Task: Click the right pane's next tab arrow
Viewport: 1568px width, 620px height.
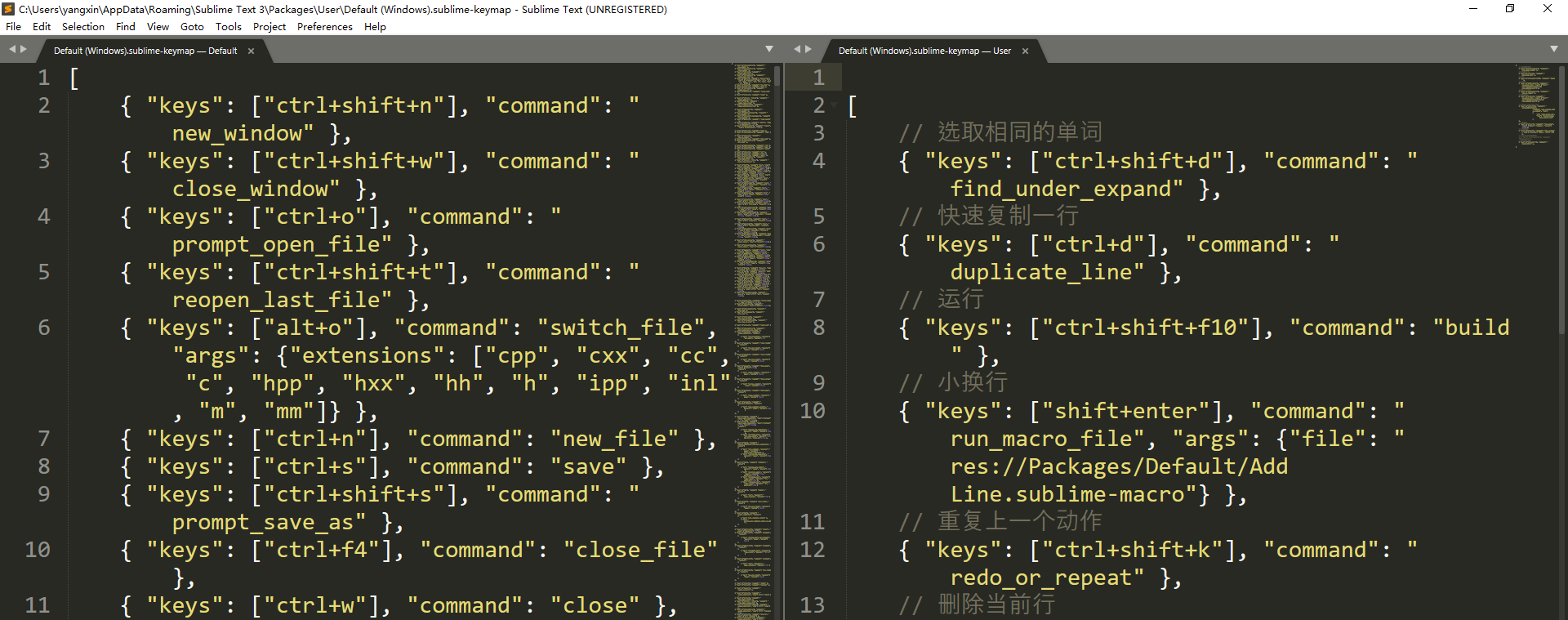Action: click(x=808, y=50)
